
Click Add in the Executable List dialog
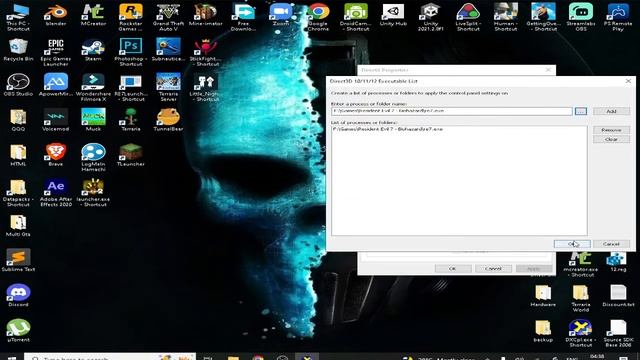click(x=611, y=111)
